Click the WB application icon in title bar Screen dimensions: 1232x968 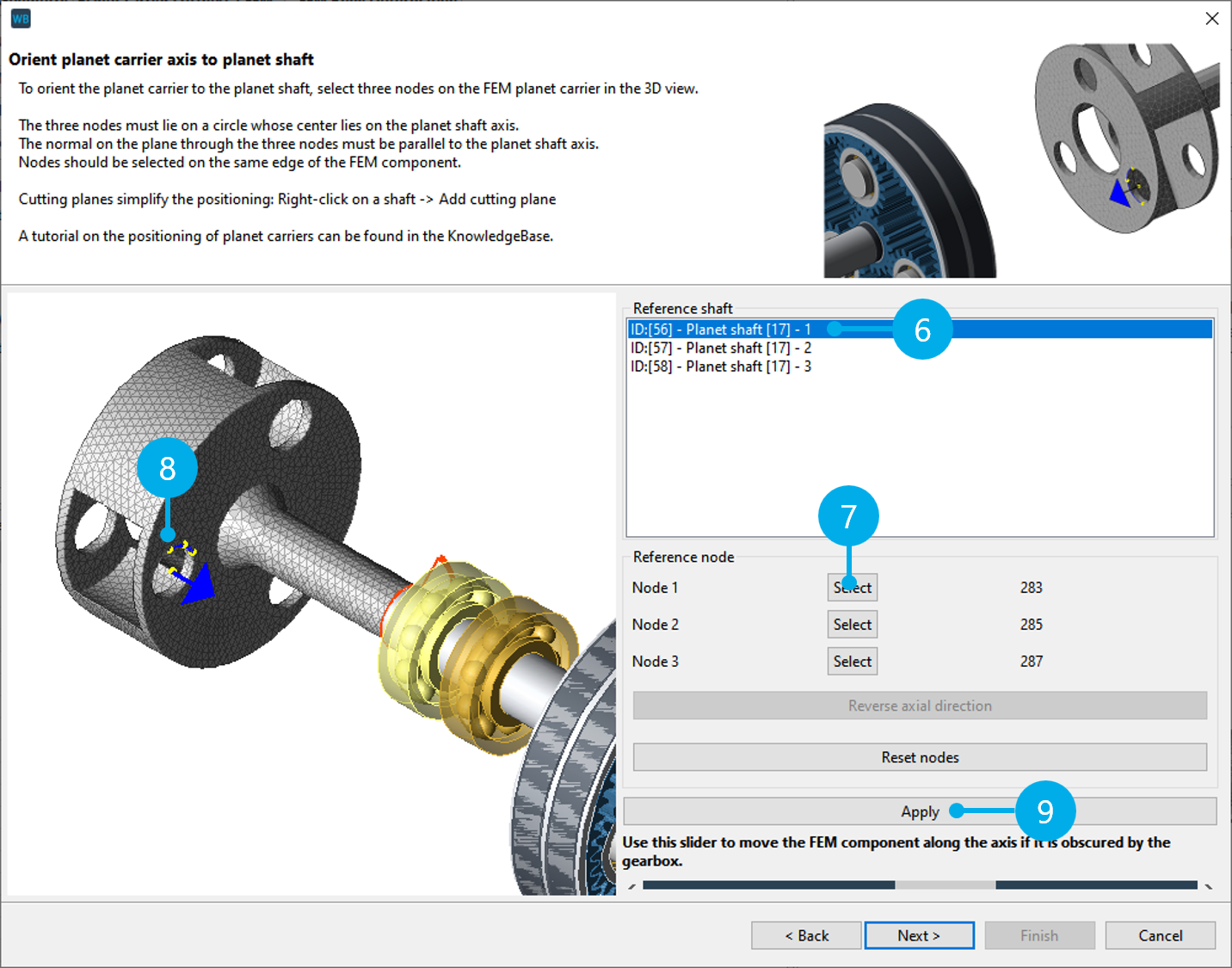tap(21, 18)
